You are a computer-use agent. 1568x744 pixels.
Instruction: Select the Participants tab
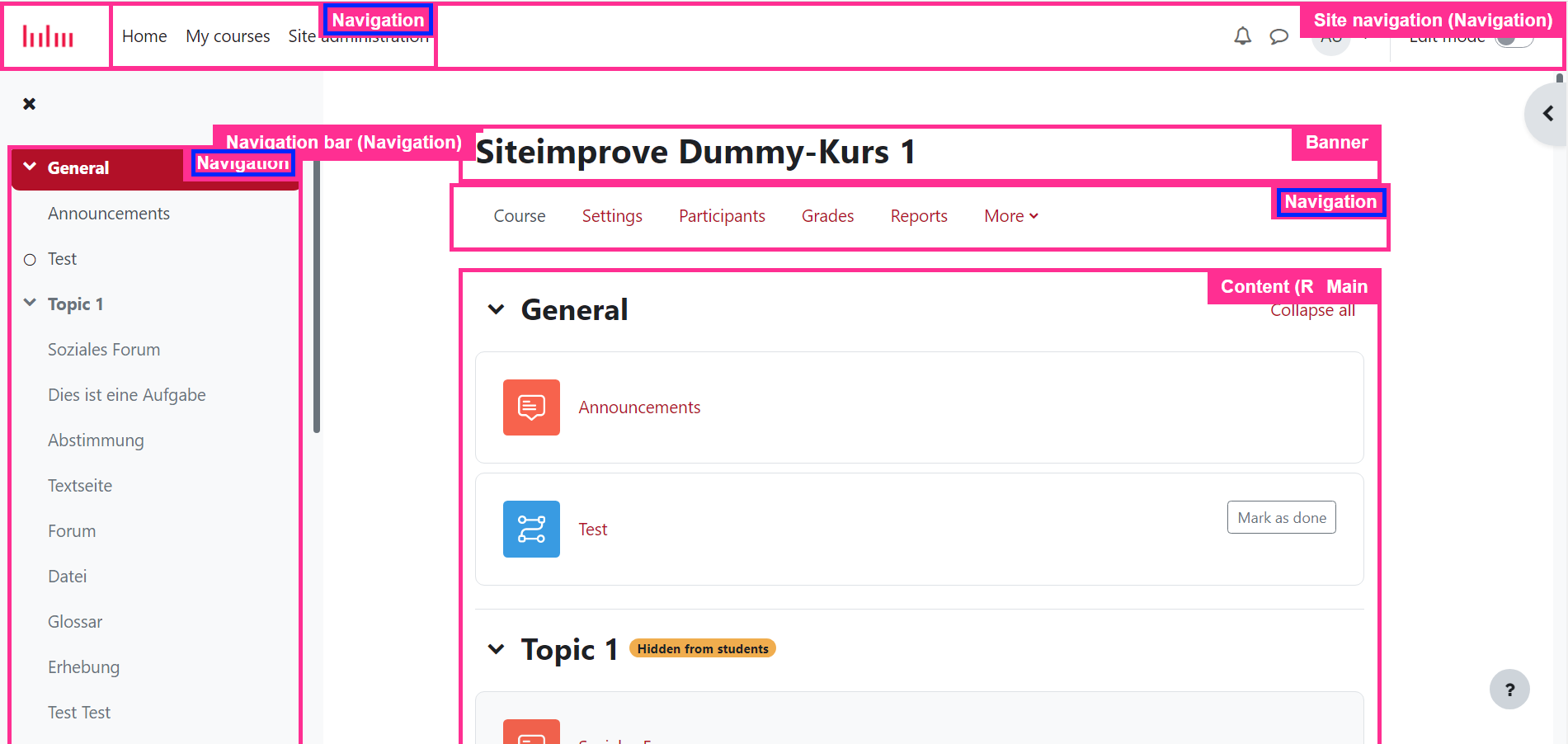(x=722, y=216)
